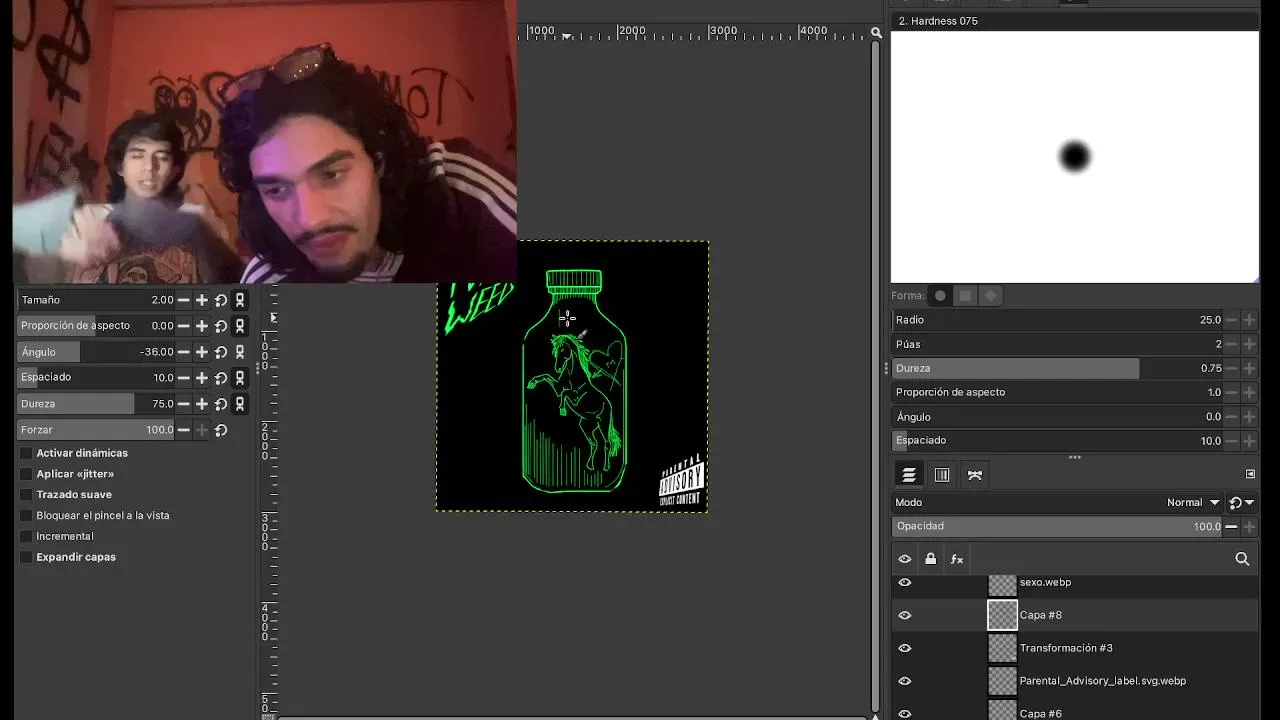
Task: Reset the Ángulo value in tool options
Action: pyautogui.click(x=221, y=352)
